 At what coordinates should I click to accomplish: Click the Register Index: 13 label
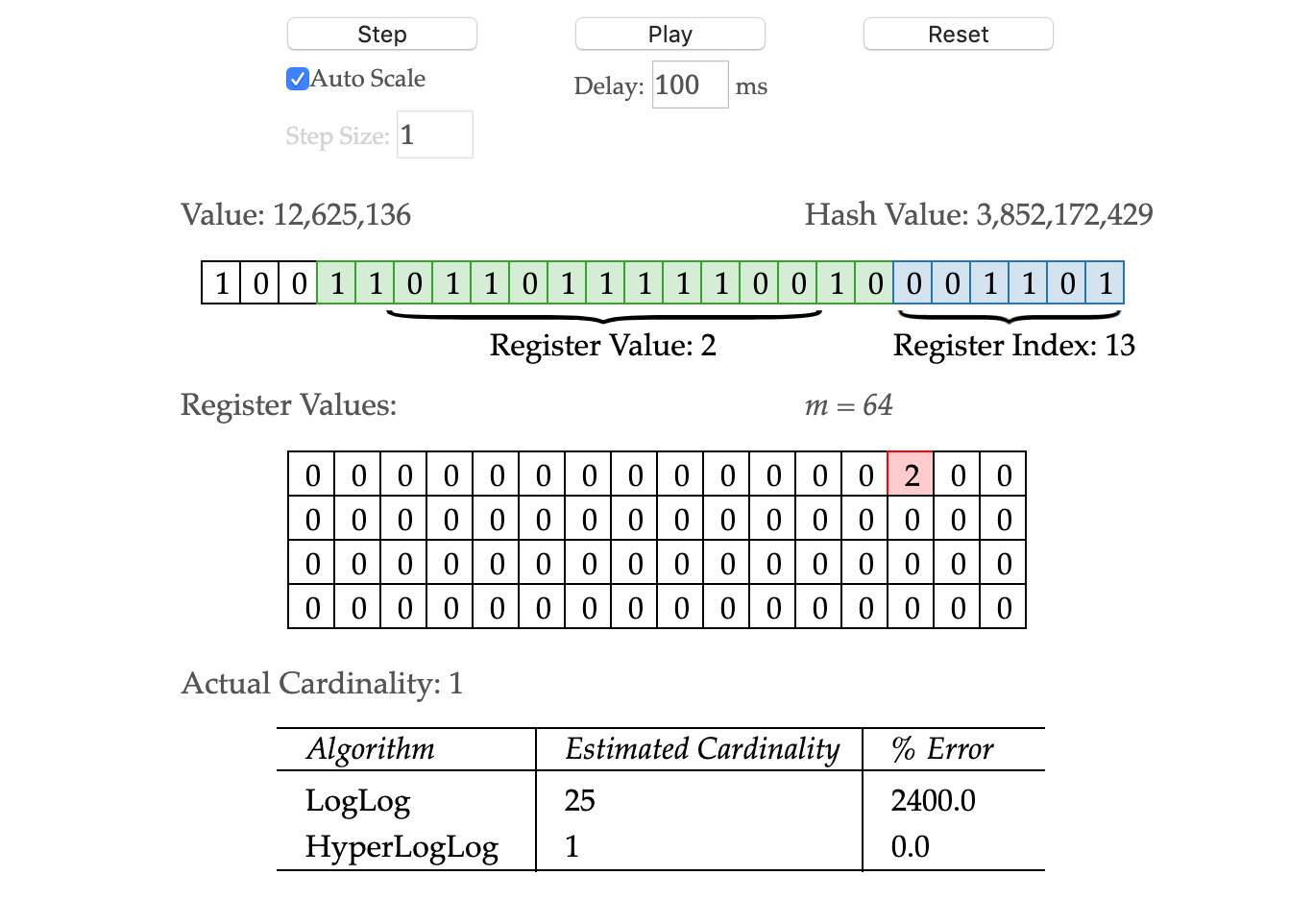(1013, 346)
